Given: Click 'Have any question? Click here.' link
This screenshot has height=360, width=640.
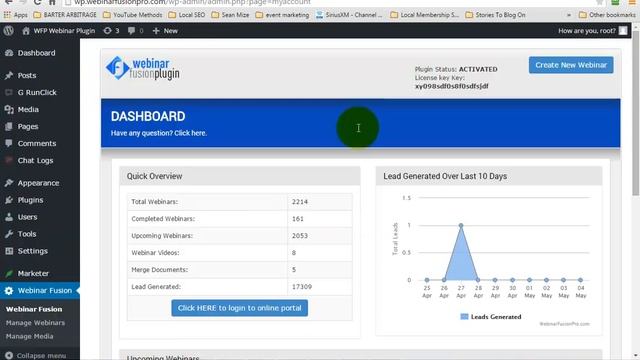Looking at the screenshot, I should point(159,133).
